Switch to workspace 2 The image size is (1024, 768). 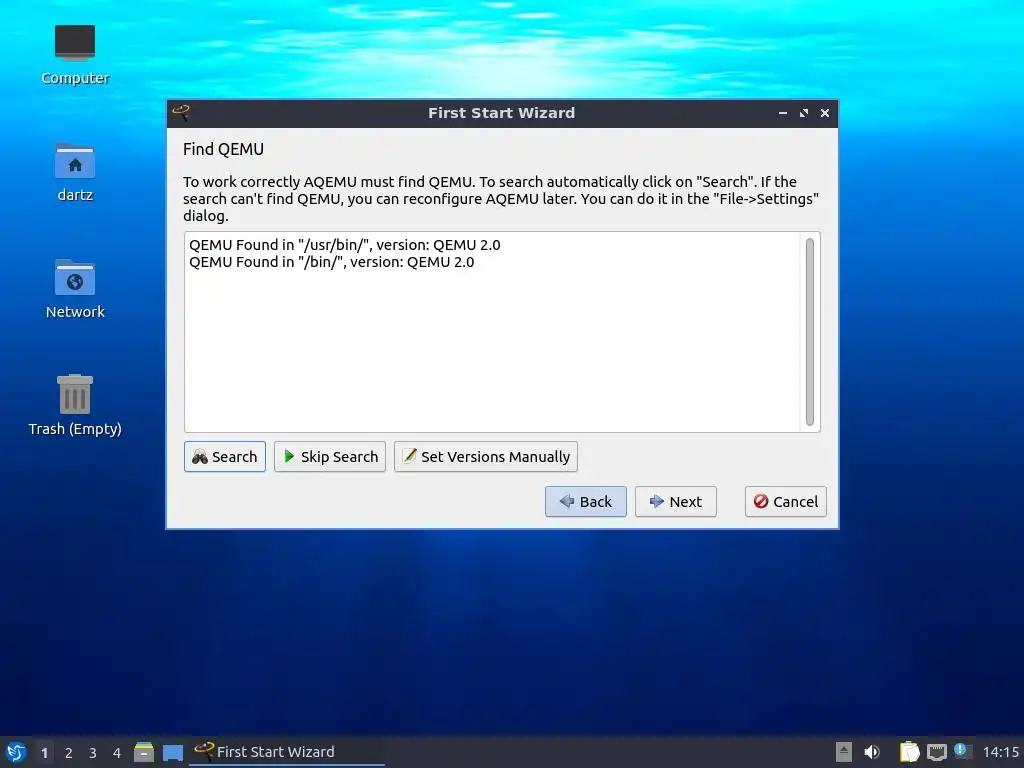pos(69,753)
